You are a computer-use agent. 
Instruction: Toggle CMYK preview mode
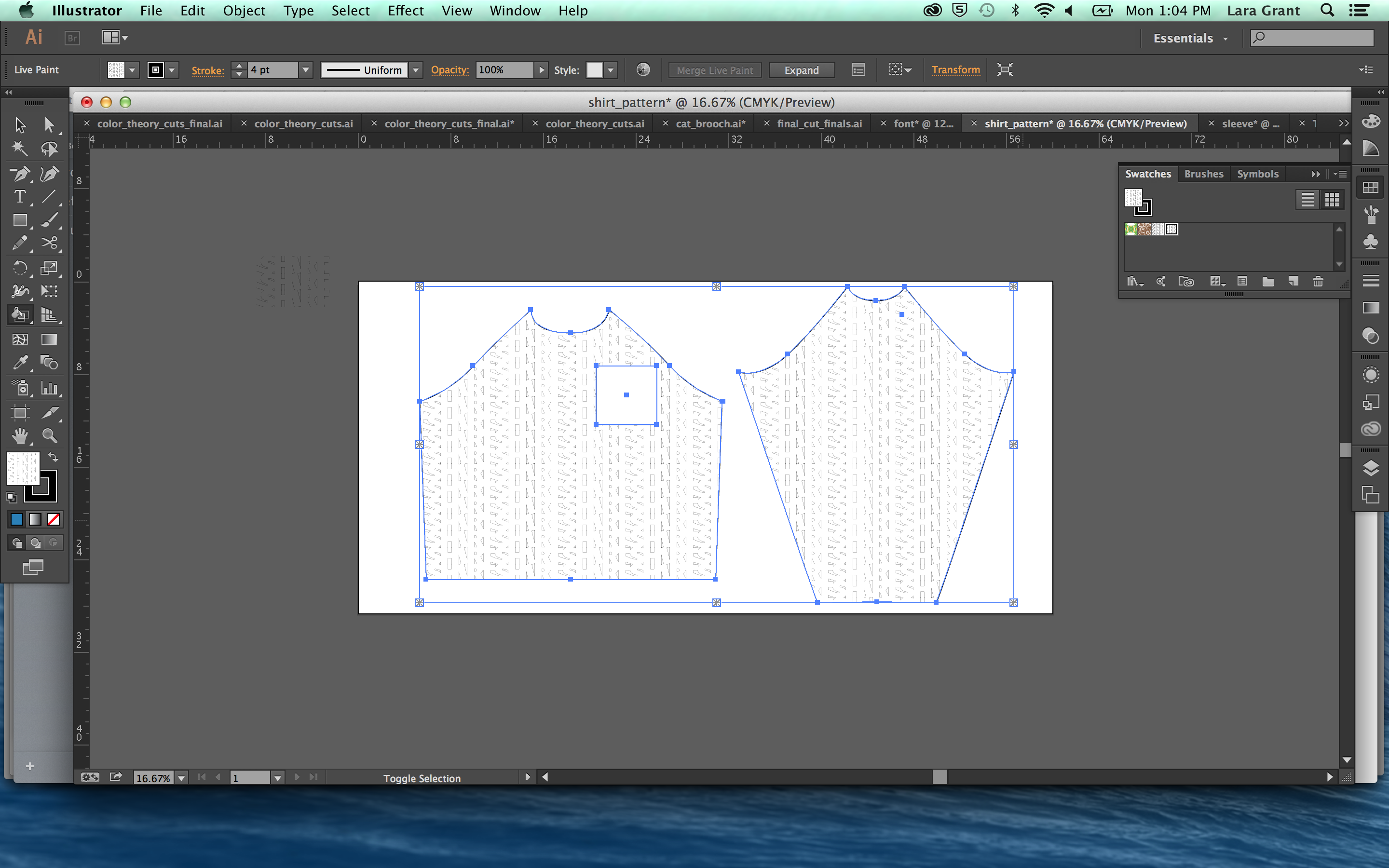coord(455,11)
